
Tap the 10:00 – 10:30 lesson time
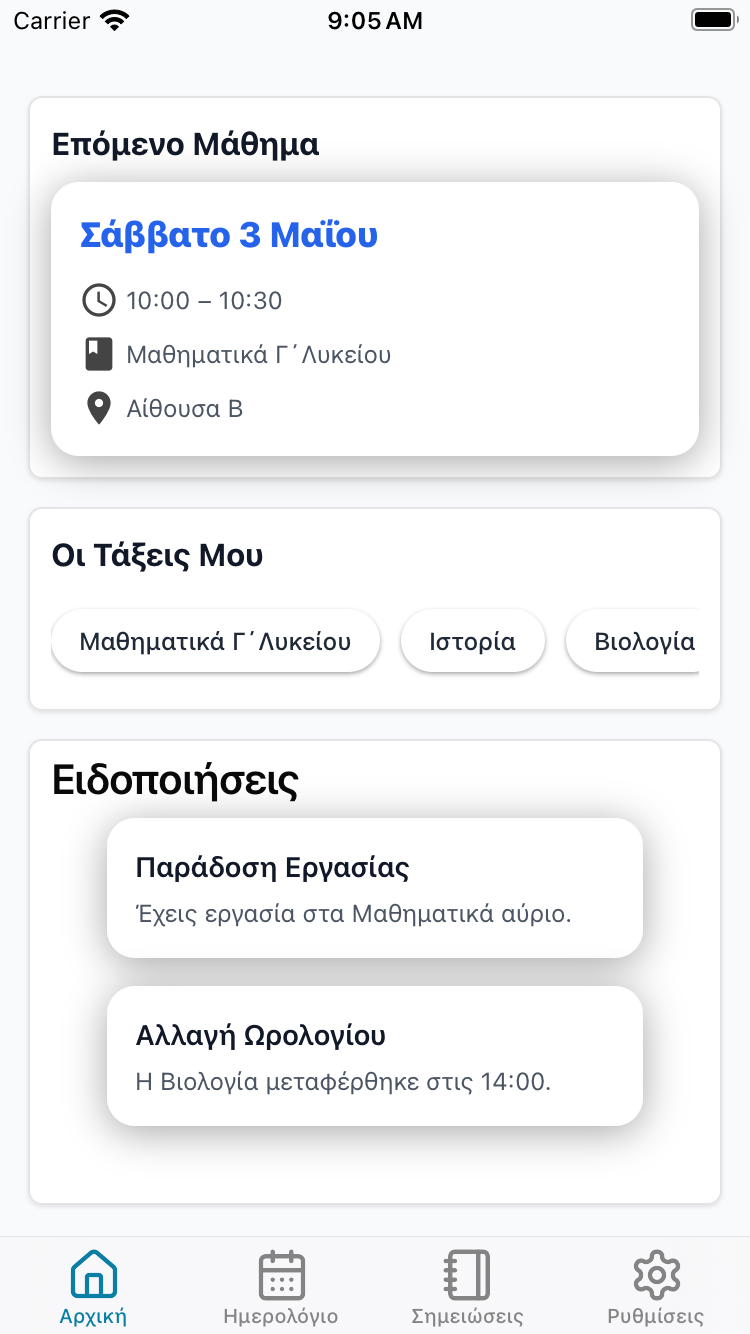pos(204,300)
